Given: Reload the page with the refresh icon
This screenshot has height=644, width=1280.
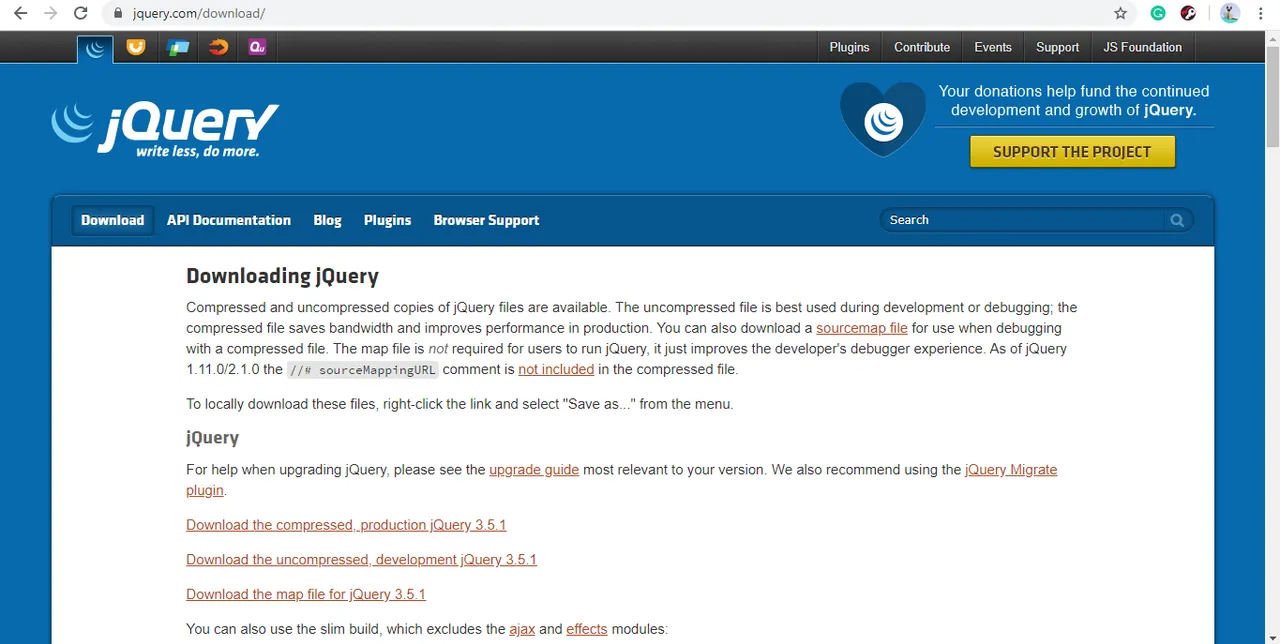Looking at the screenshot, I should click(81, 14).
